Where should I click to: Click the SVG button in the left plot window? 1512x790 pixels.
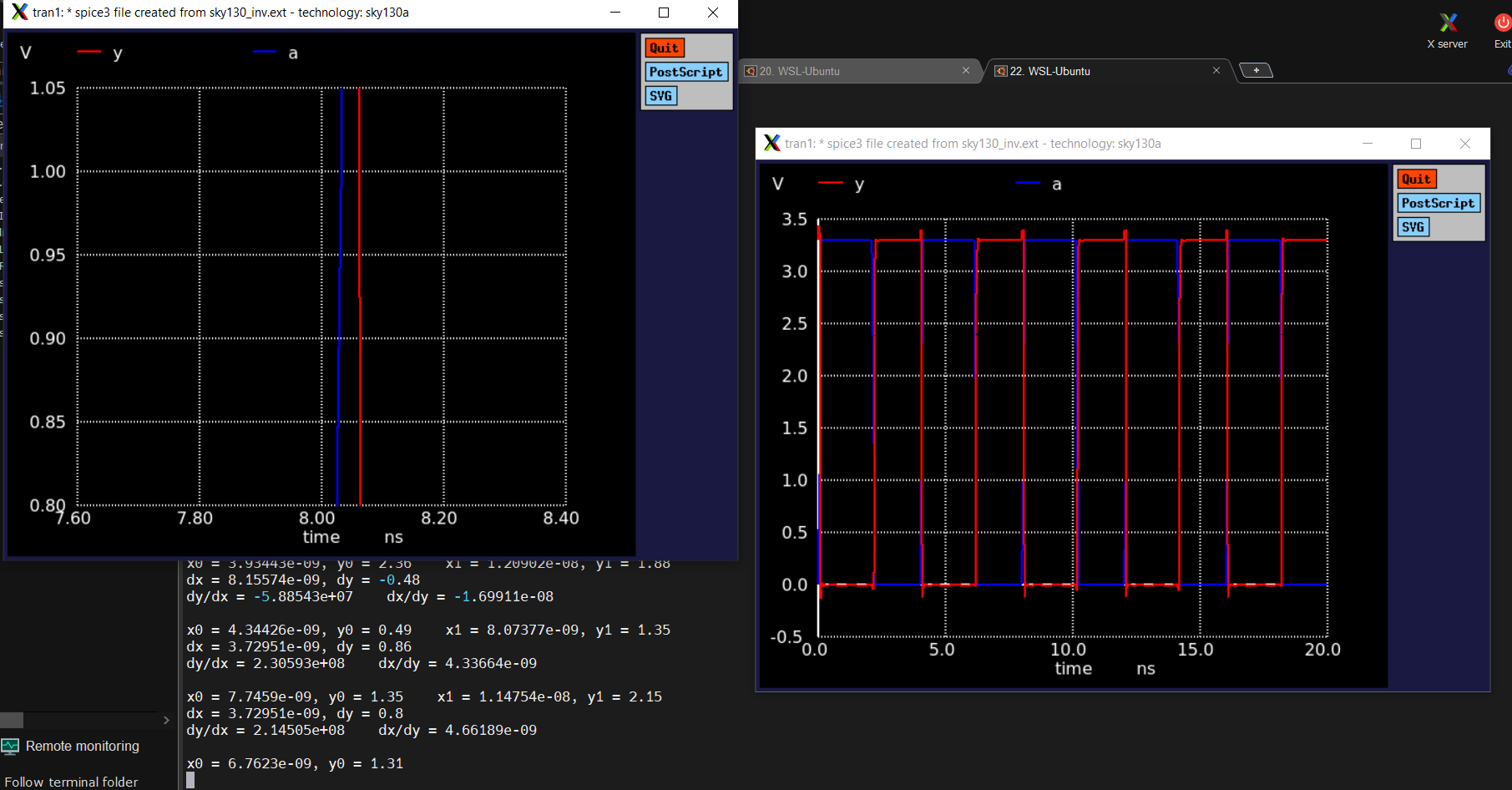(660, 95)
